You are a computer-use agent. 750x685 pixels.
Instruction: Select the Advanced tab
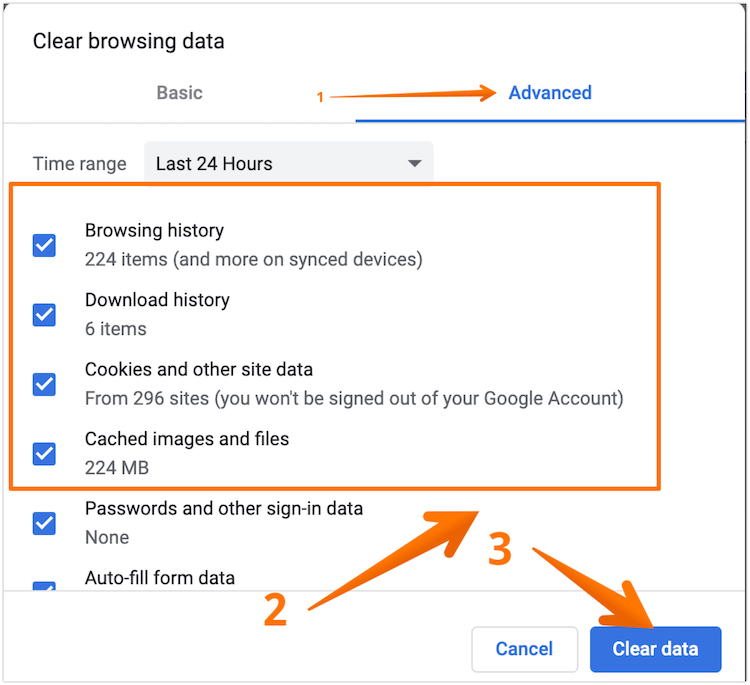(x=549, y=93)
